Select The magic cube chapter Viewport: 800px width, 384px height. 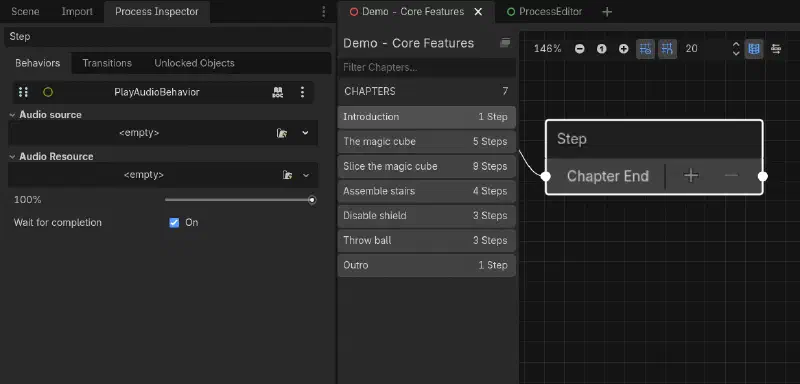point(427,141)
